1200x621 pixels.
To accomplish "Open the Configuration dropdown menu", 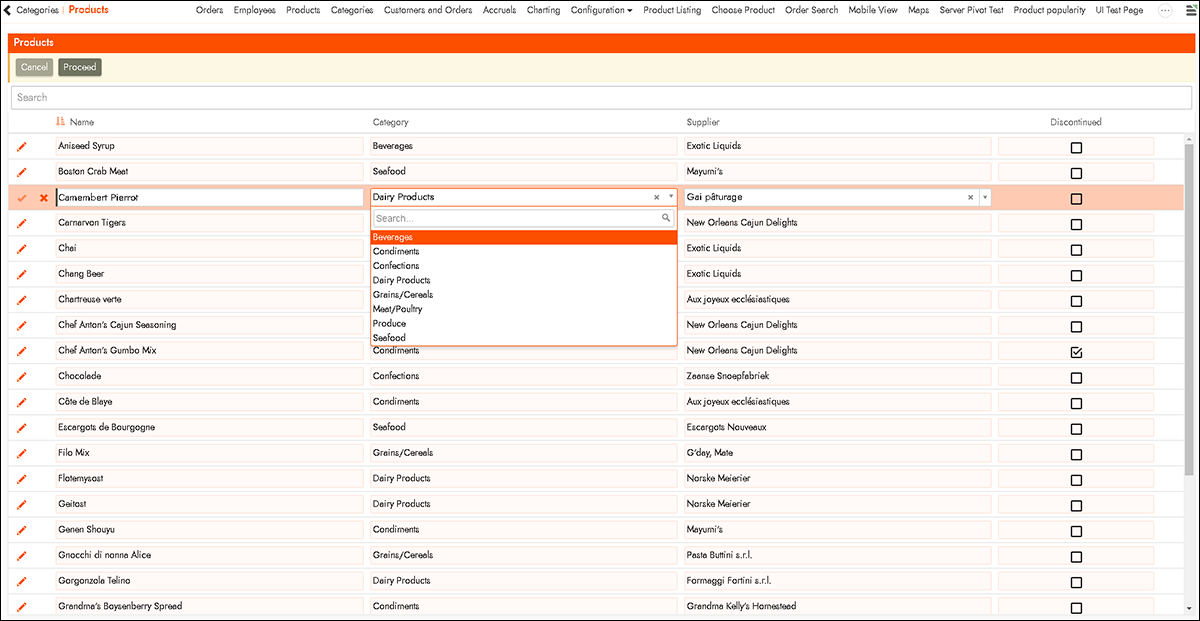I will pyautogui.click(x=601, y=10).
